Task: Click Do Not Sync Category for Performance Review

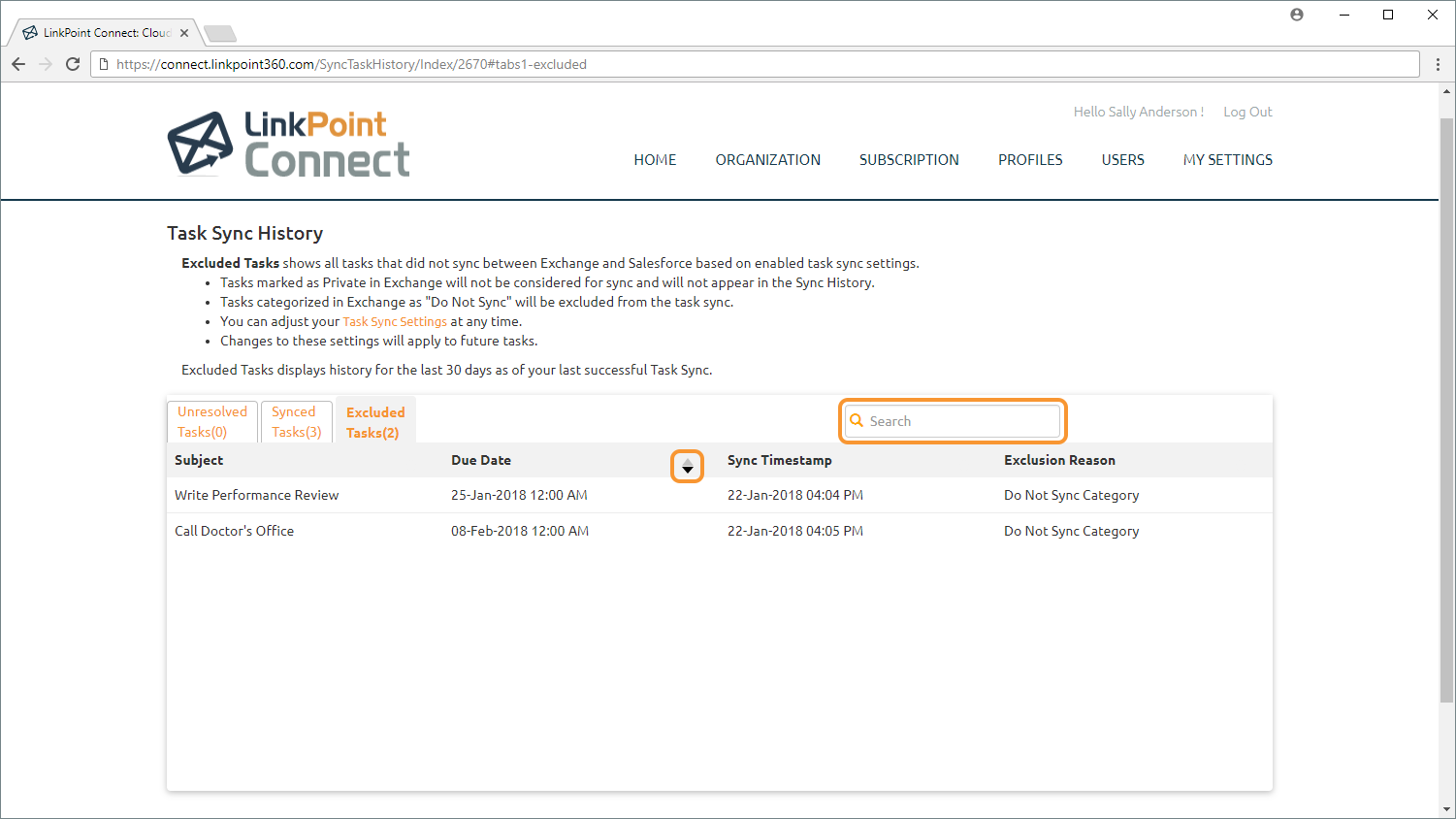Action: [x=1072, y=495]
